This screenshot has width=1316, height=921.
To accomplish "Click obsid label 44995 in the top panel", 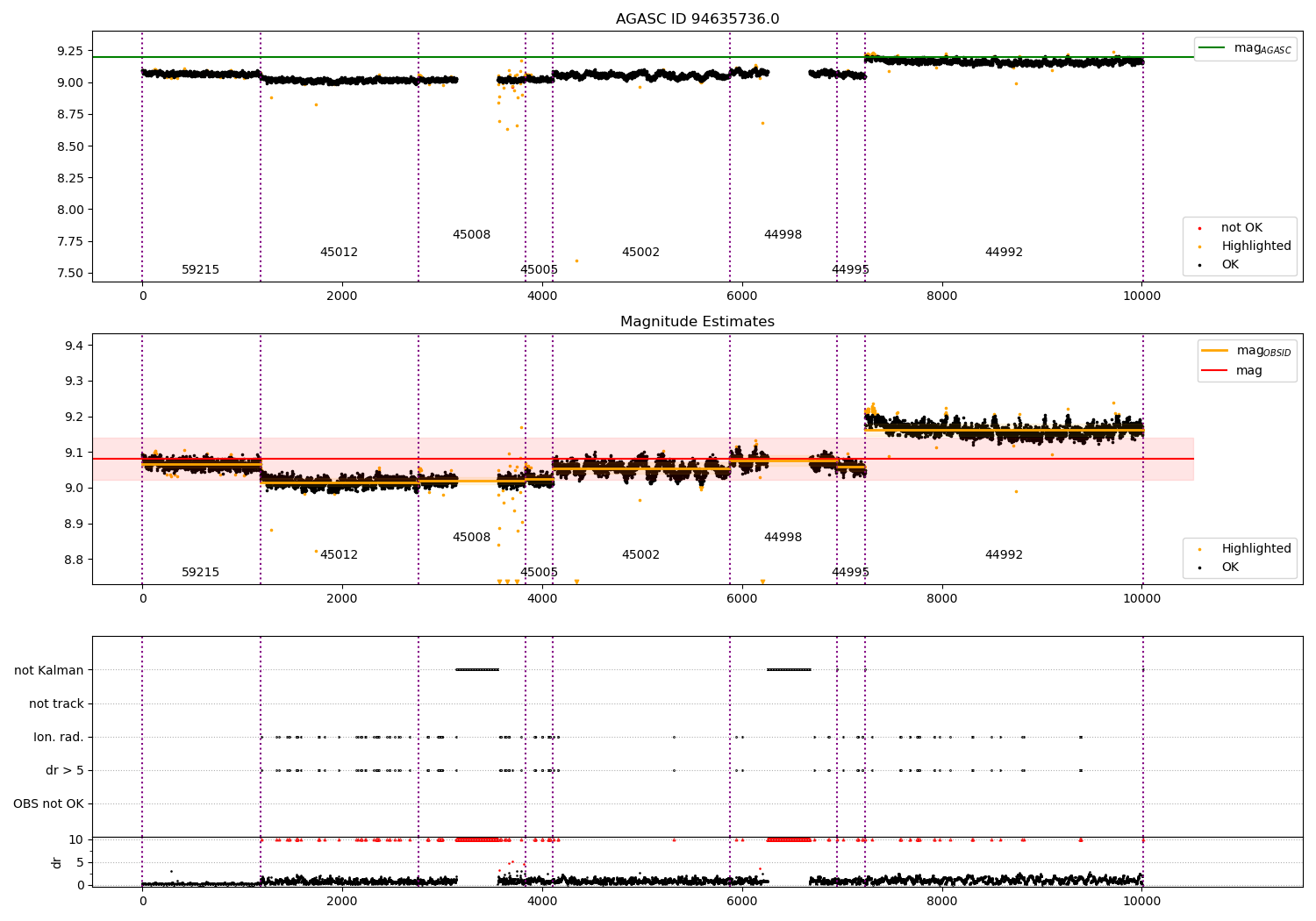I will coord(850,270).
